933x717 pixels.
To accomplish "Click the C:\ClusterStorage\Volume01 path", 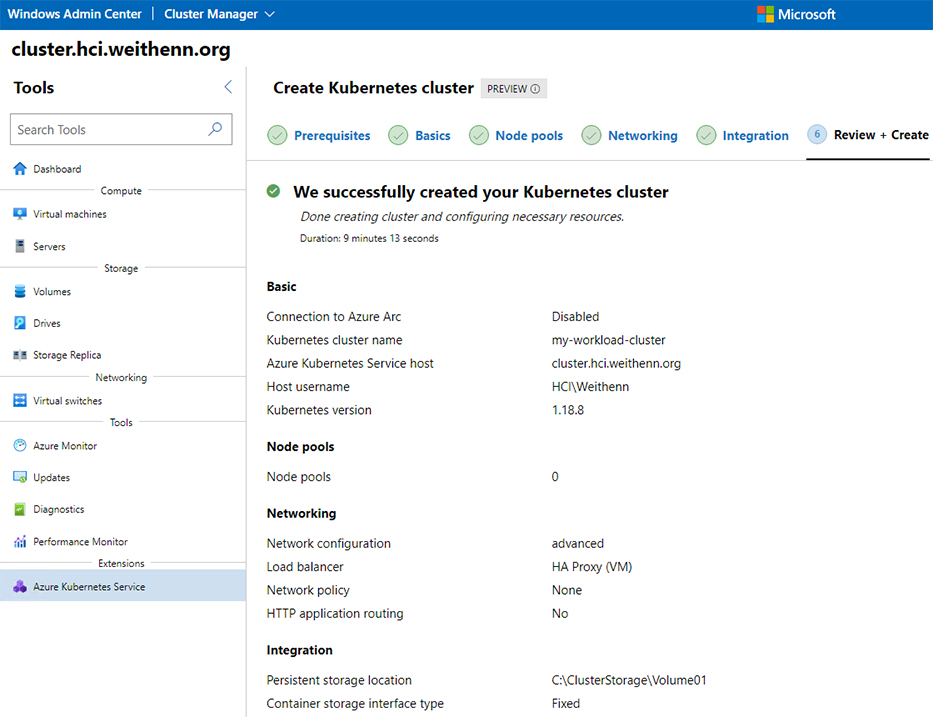I will point(628,680).
